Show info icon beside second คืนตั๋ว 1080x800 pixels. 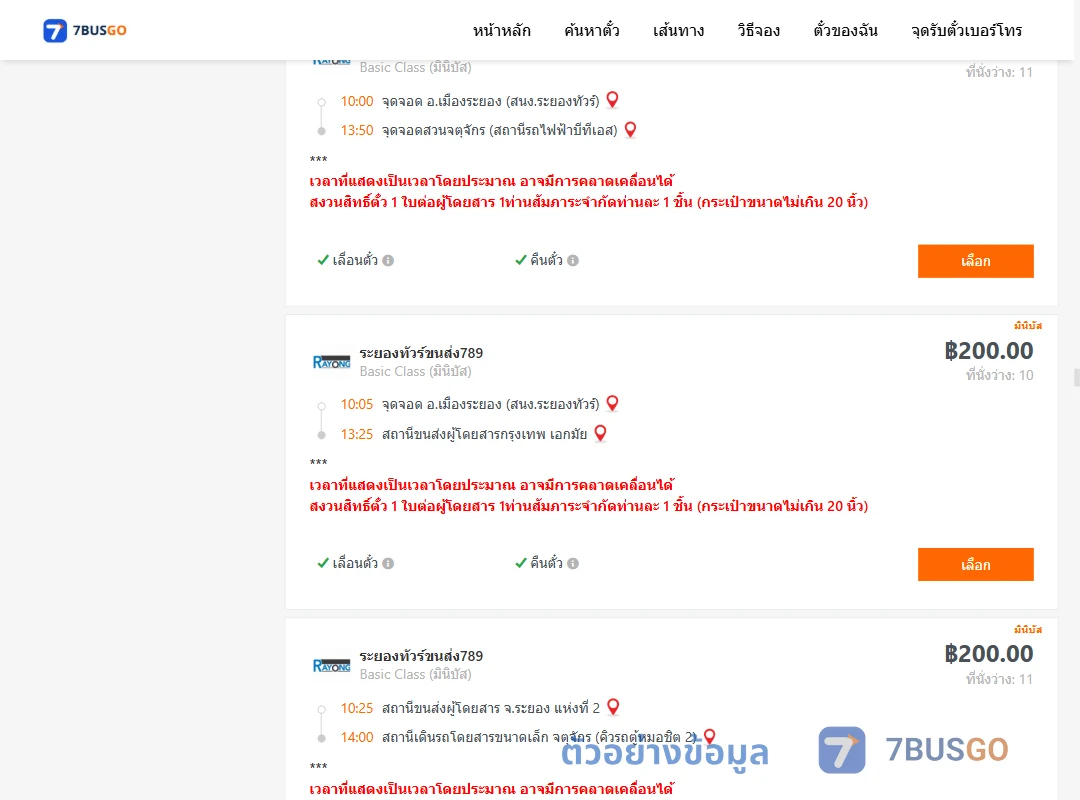coord(573,564)
